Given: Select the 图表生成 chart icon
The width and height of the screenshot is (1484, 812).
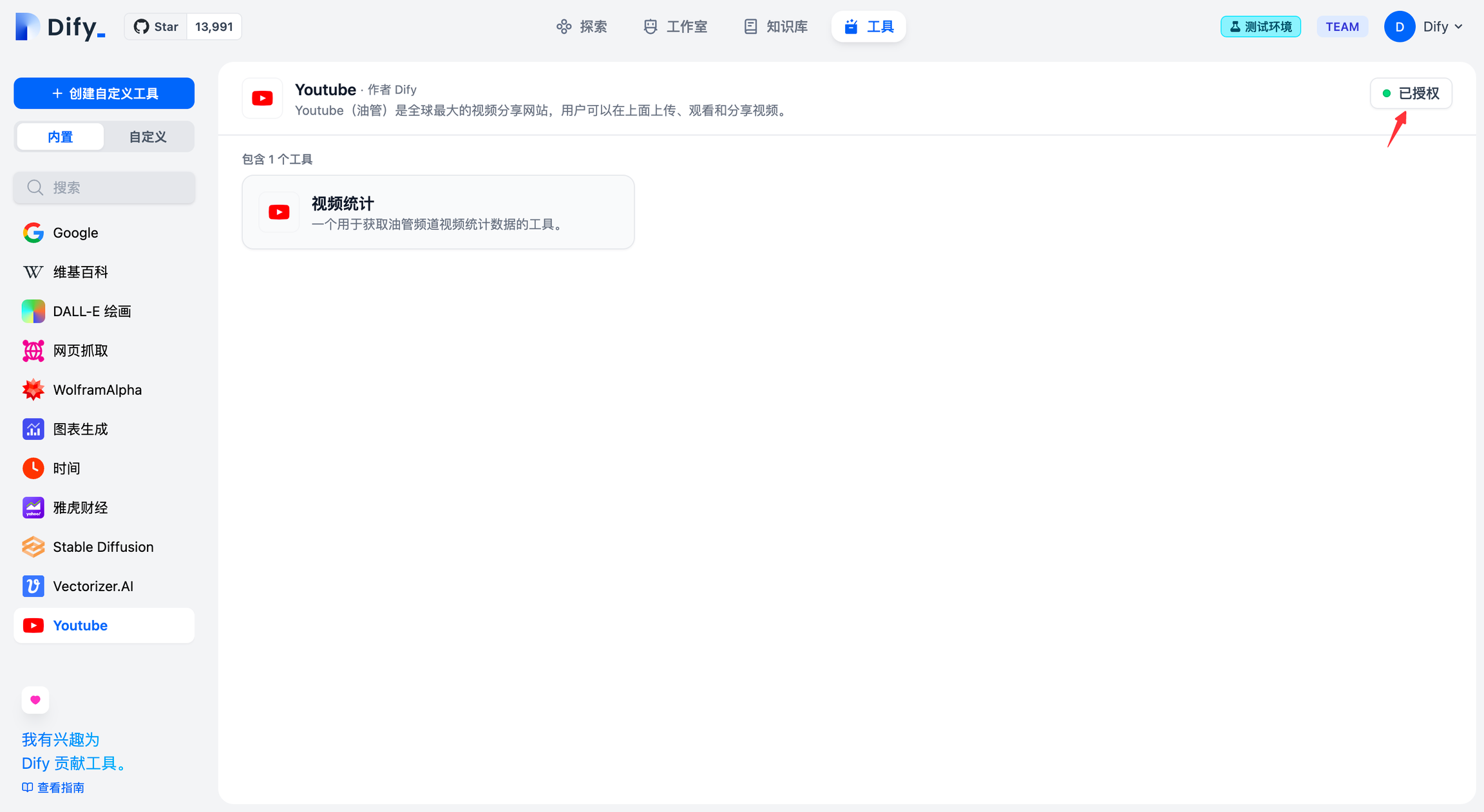Looking at the screenshot, I should (x=33, y=429).
